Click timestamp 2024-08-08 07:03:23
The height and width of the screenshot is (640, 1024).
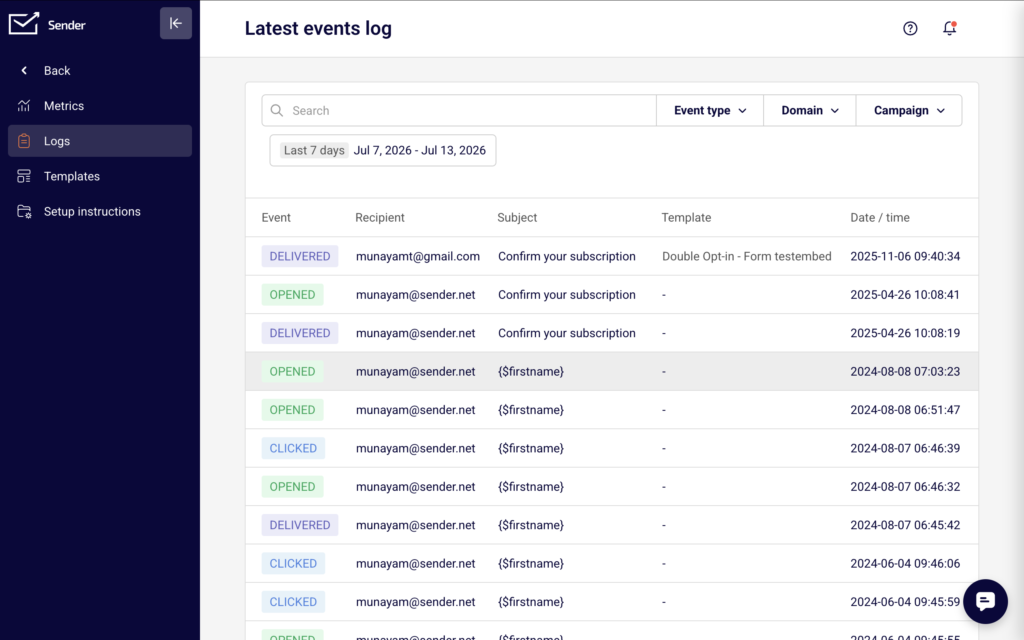905,372
